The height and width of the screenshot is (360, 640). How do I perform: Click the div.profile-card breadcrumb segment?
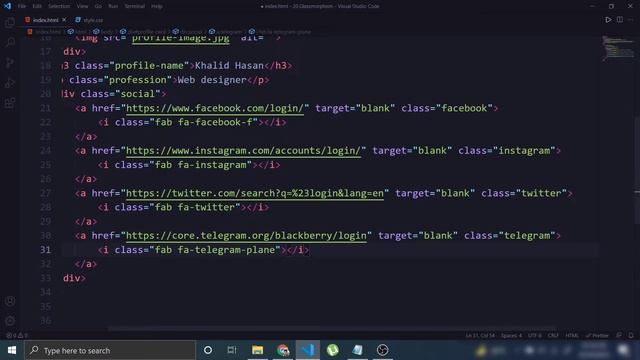(143, 31)
